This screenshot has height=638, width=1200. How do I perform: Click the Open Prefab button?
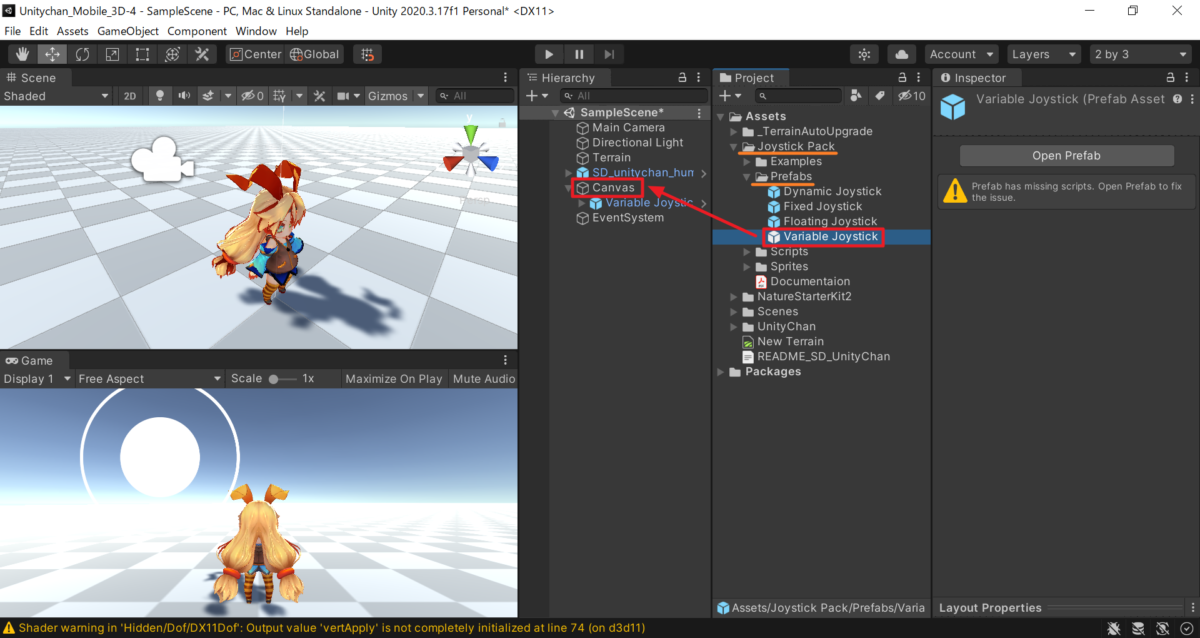(x=1066, y=156)
